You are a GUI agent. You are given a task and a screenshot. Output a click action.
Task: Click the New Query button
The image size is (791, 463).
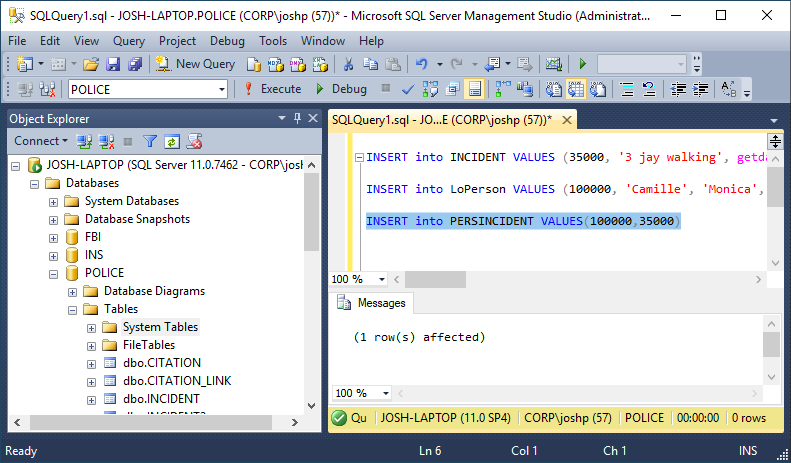pyautogui.click(x=195, y=64)
